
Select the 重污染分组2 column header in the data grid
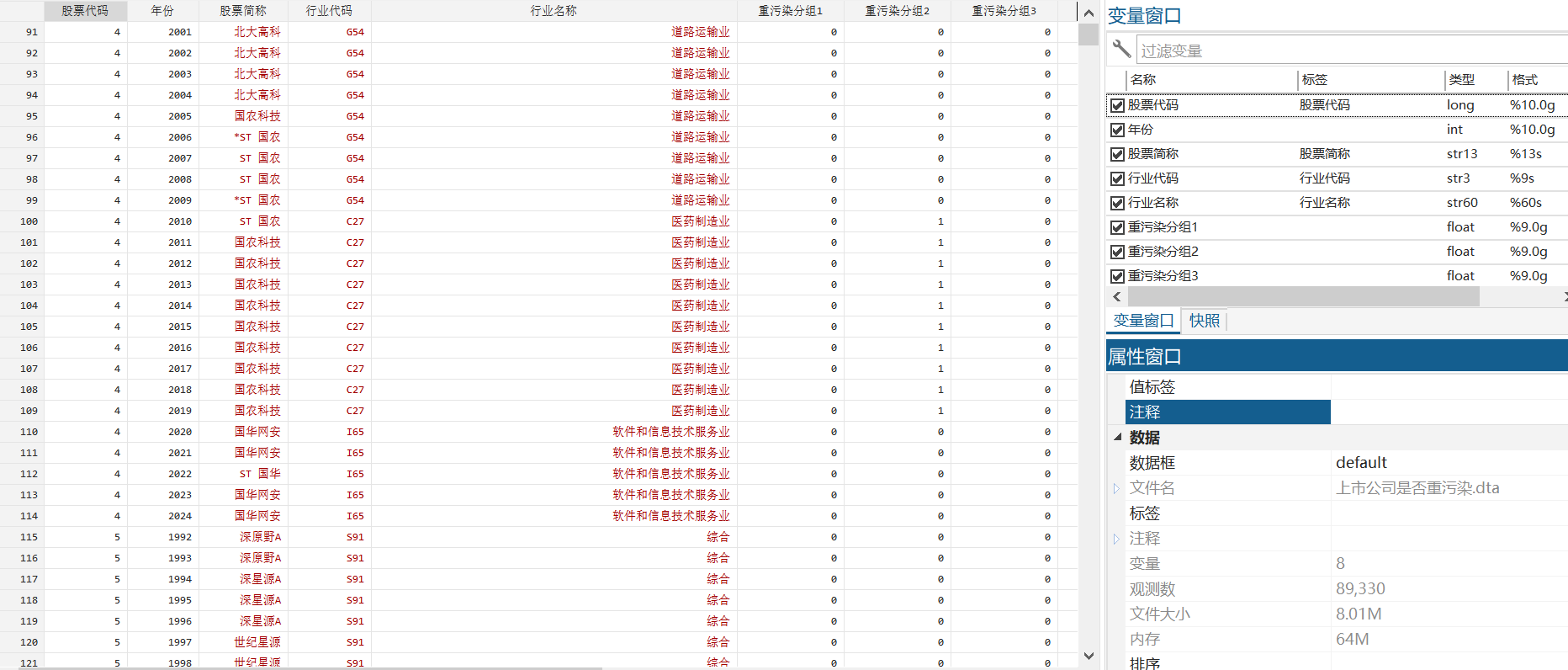[897, 11]
